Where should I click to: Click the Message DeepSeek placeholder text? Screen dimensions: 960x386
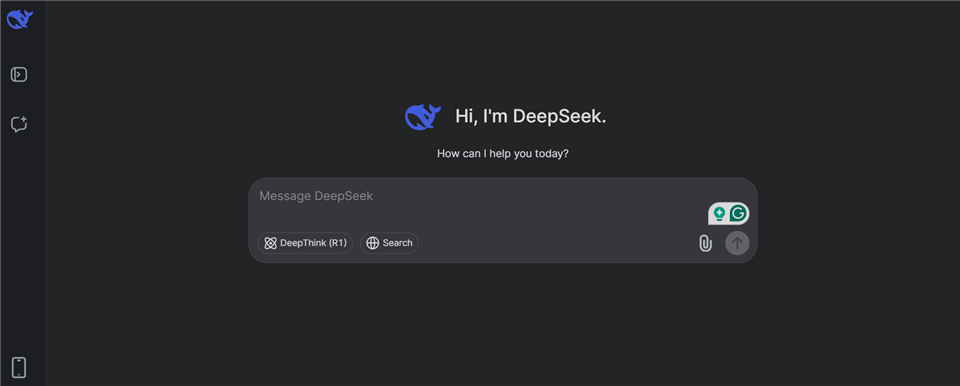click(x=316, y=196)
